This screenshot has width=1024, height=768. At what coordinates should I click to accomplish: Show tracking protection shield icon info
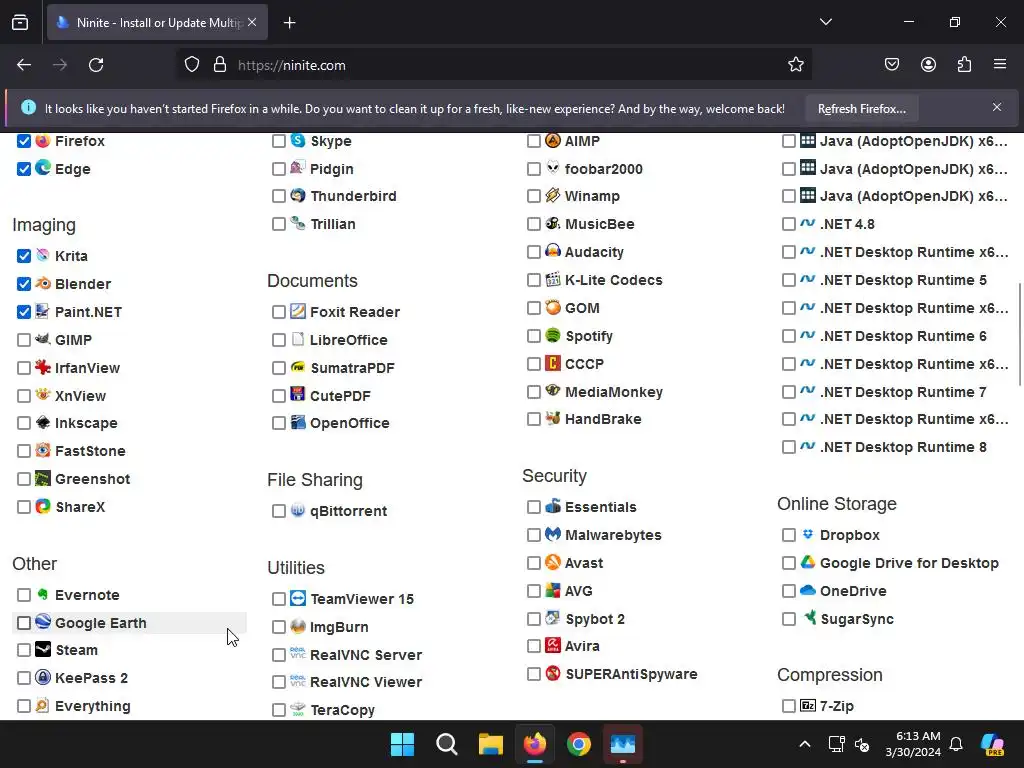pos(191,65)
